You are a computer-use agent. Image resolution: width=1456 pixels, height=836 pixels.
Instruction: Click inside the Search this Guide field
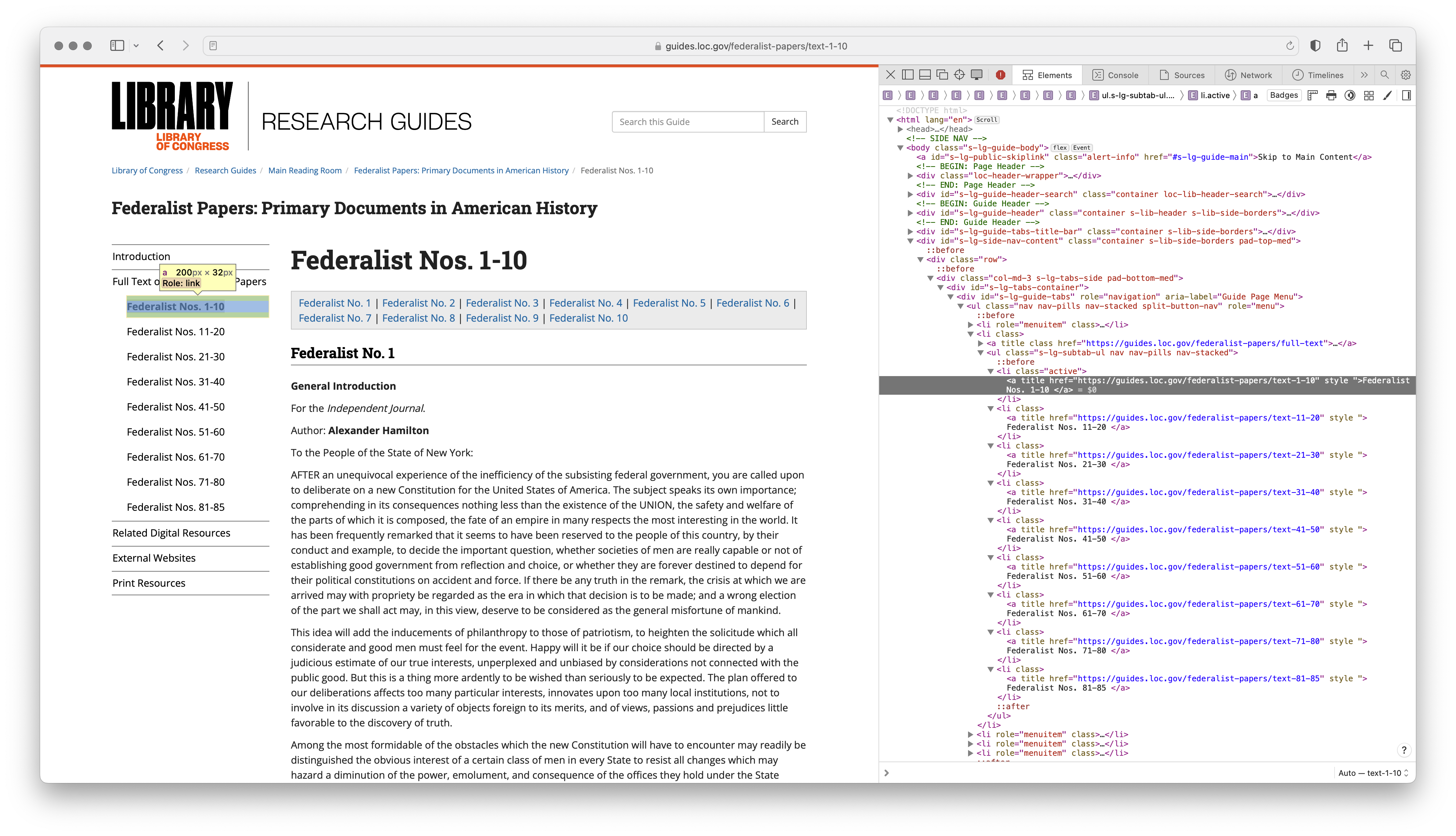[688, 121]
